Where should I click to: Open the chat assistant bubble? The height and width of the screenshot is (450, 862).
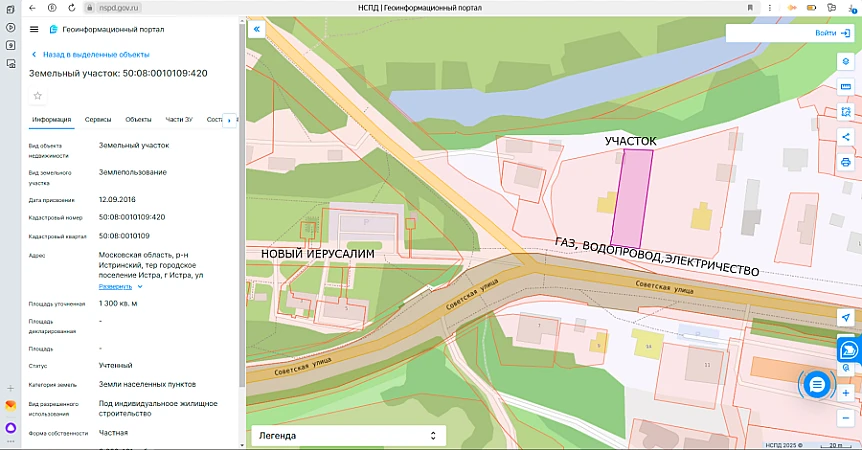point(816,384)
